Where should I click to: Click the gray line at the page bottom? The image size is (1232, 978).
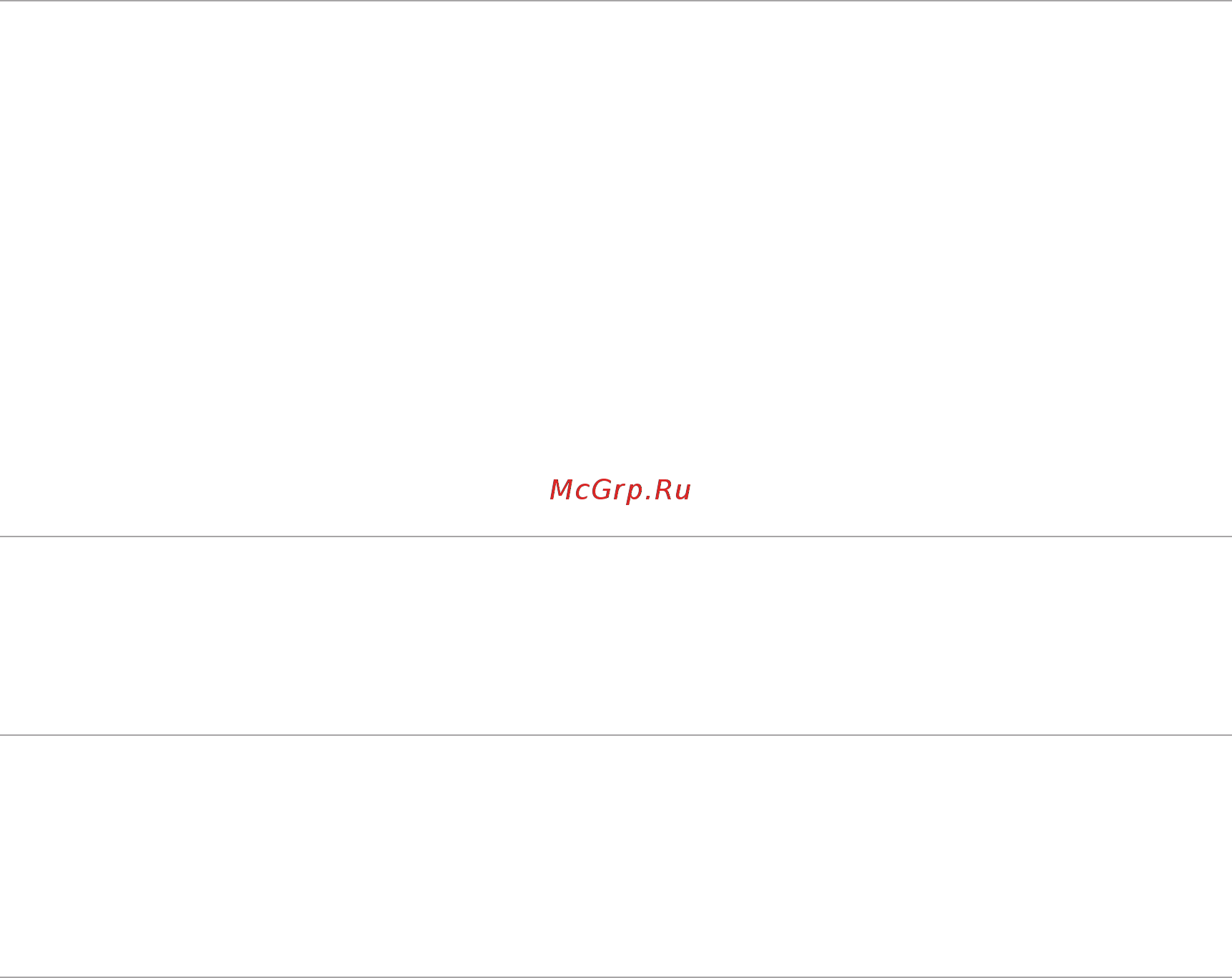pos(616,977)
